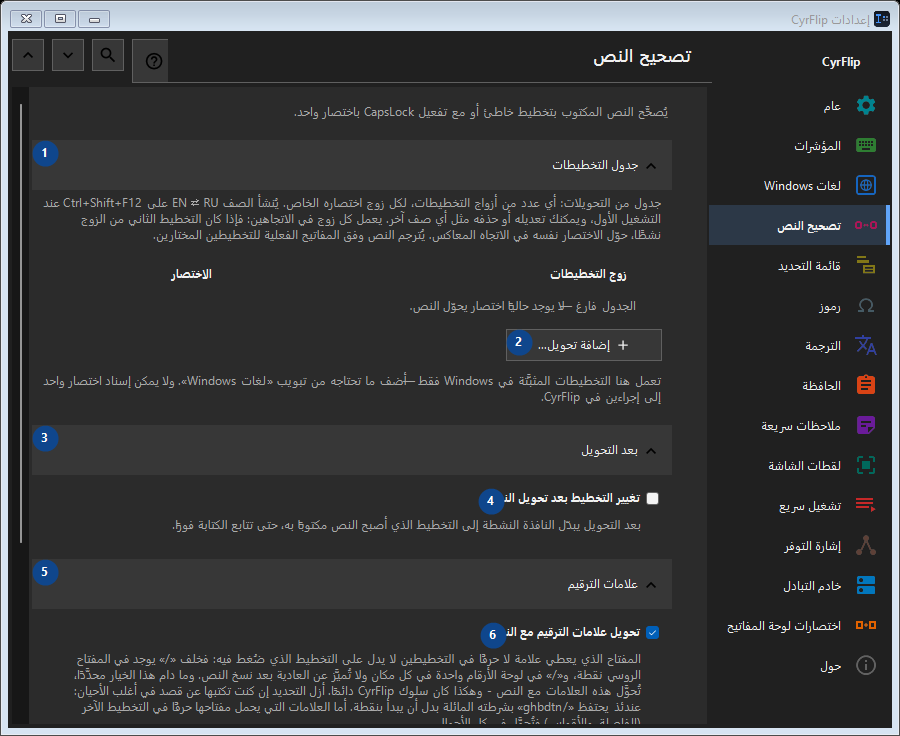Click the CyrFlip app icon in title bar
The image size is (900, 736).
pyautogui.click(x=882, y=19)
